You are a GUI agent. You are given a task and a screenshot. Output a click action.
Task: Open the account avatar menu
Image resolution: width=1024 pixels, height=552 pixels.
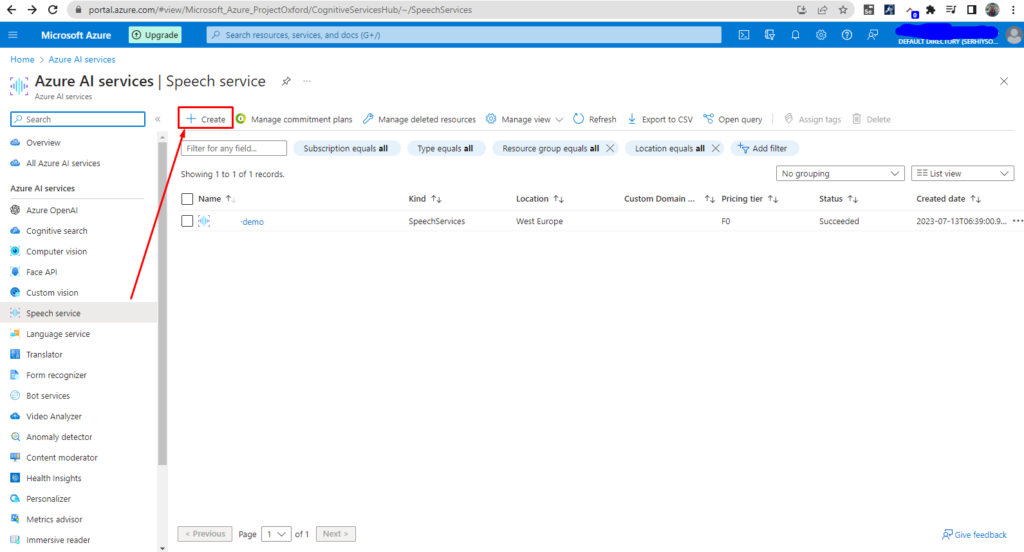coord(1014,35)
